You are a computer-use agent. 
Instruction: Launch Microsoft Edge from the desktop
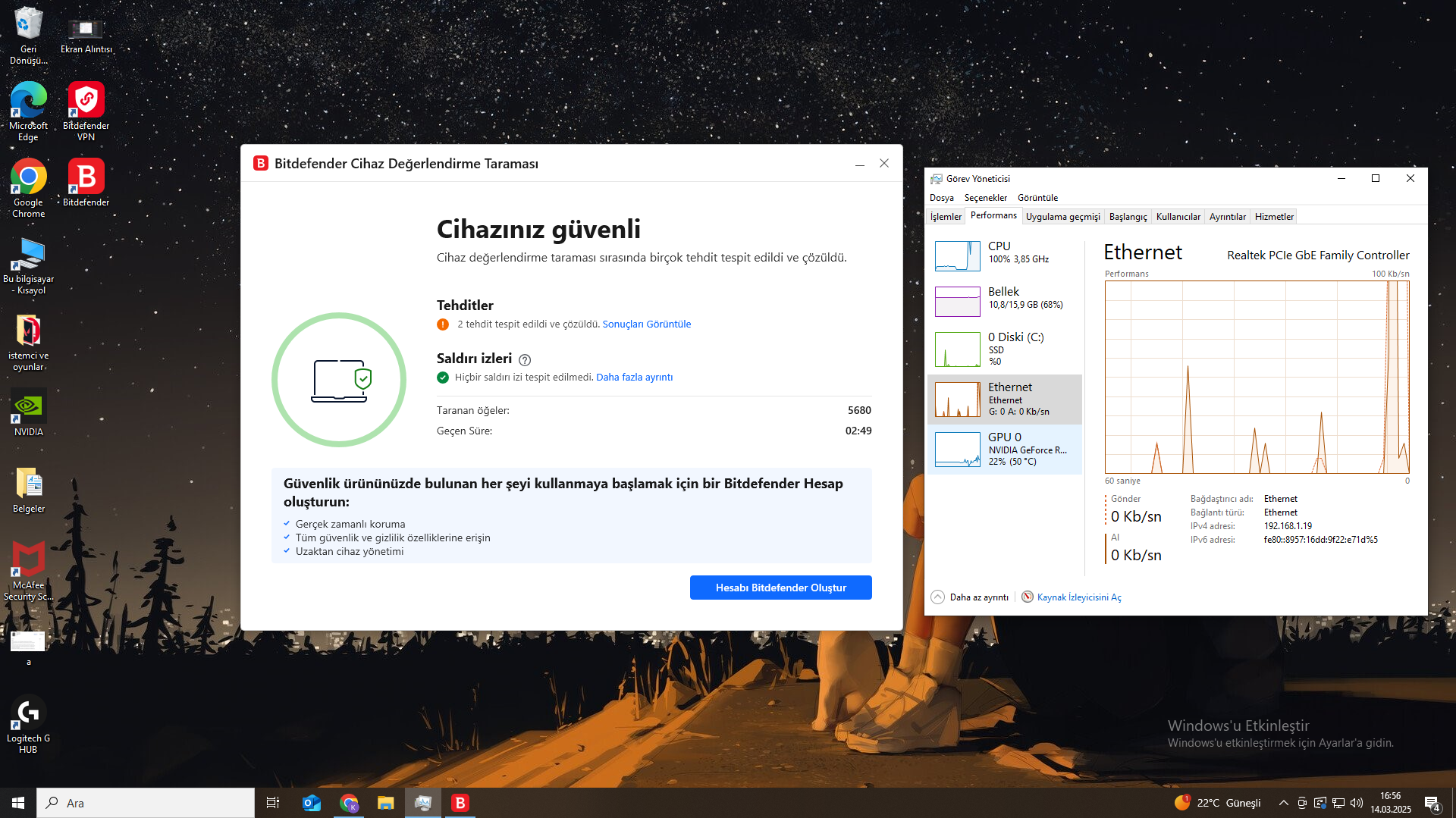pos(28,111)
